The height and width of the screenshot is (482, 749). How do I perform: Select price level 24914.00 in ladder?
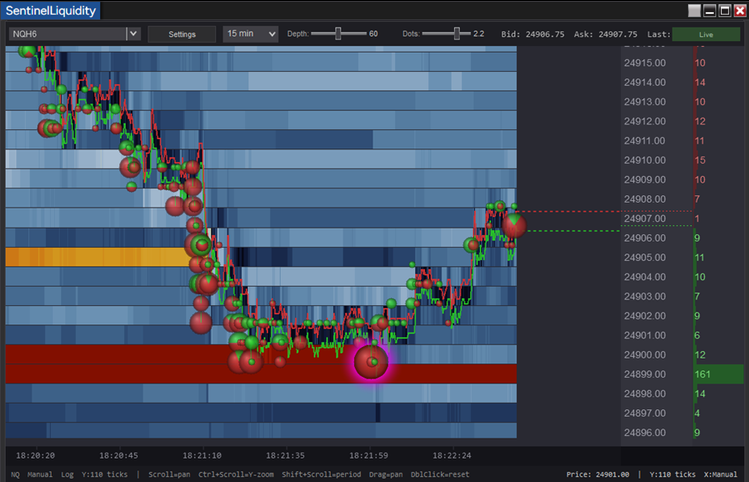point(644,83)
